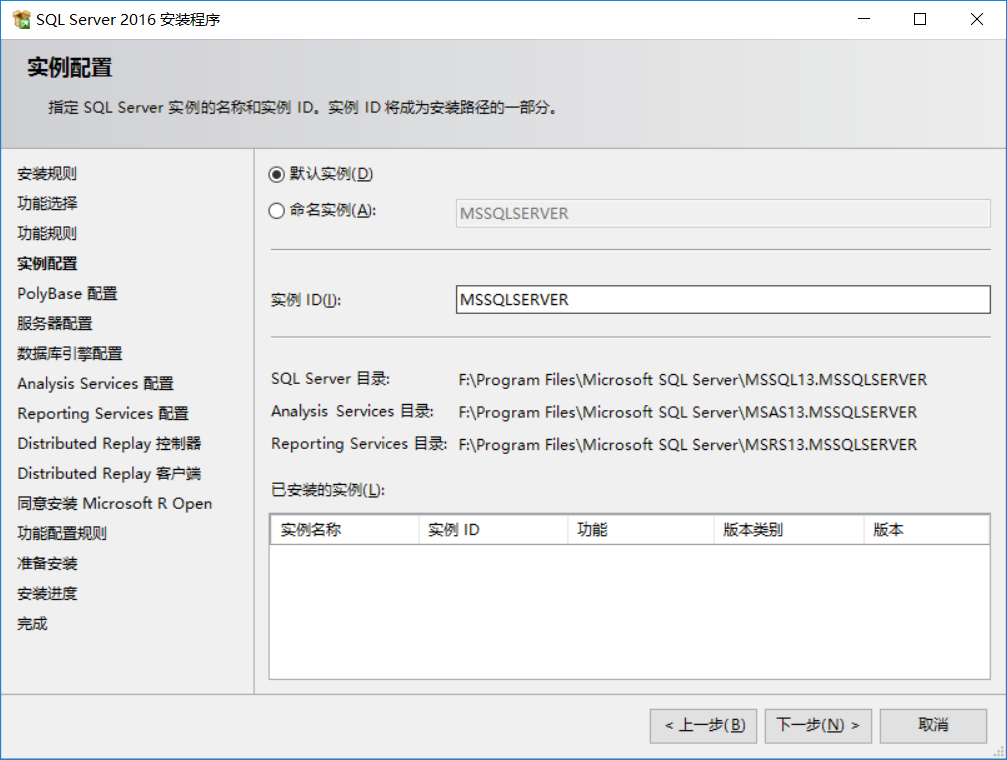The image size is (1007, 760).
Task: Close the SQL Server 2016 setup window
Action: point(977,19)
